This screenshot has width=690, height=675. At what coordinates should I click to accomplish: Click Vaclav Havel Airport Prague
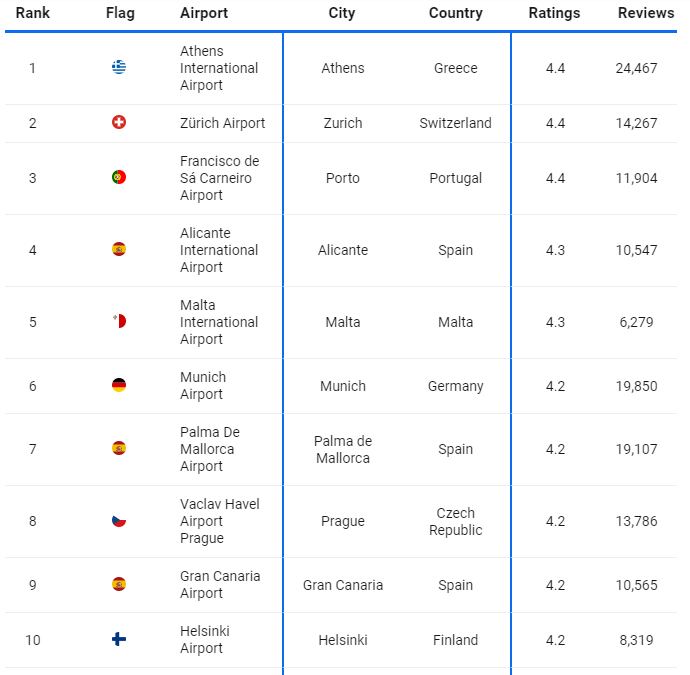point(219,521)
